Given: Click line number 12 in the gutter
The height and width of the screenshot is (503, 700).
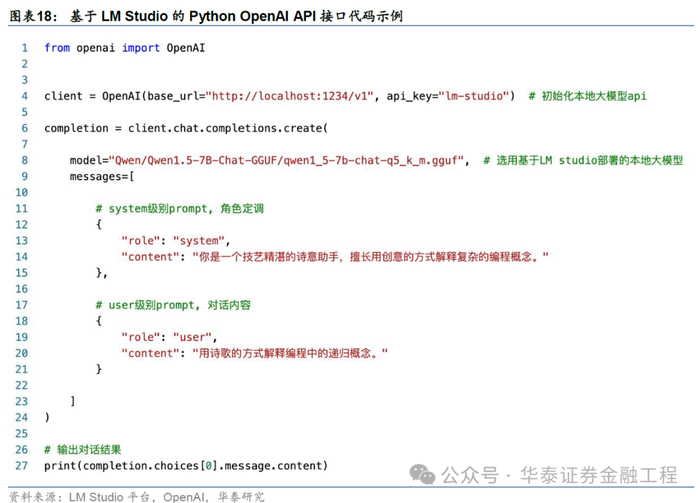Looking at the screenshot, I should pos(21,224).
